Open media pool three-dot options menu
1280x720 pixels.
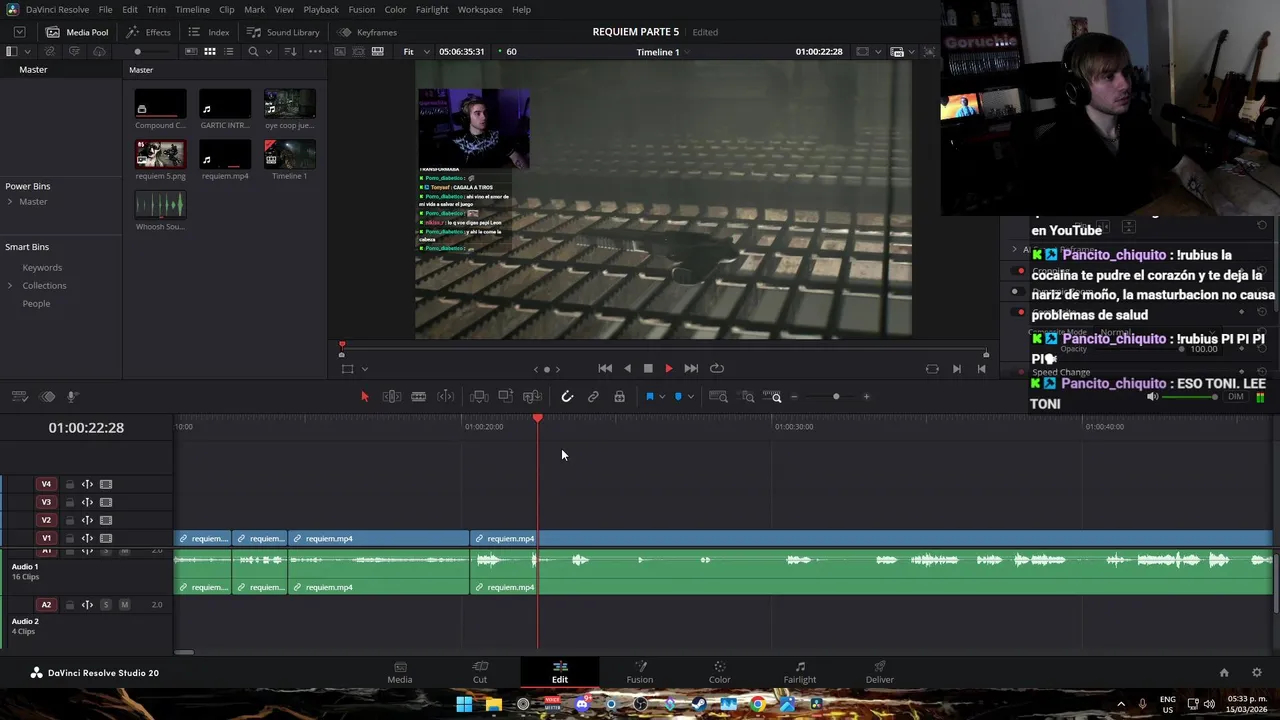point(315,51)
